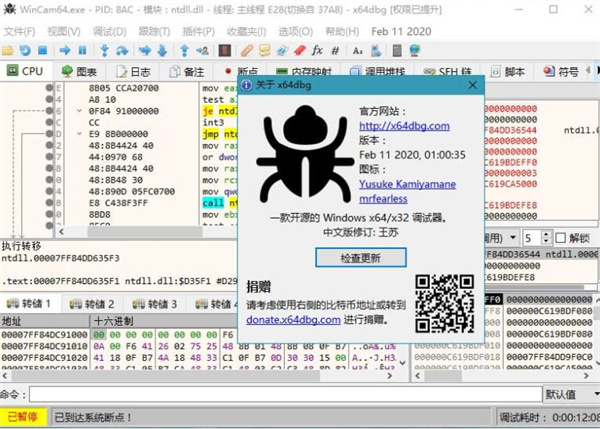600x429 pixels.
Task: Open the Labels tag icon
Action: (x=282, y=51)
